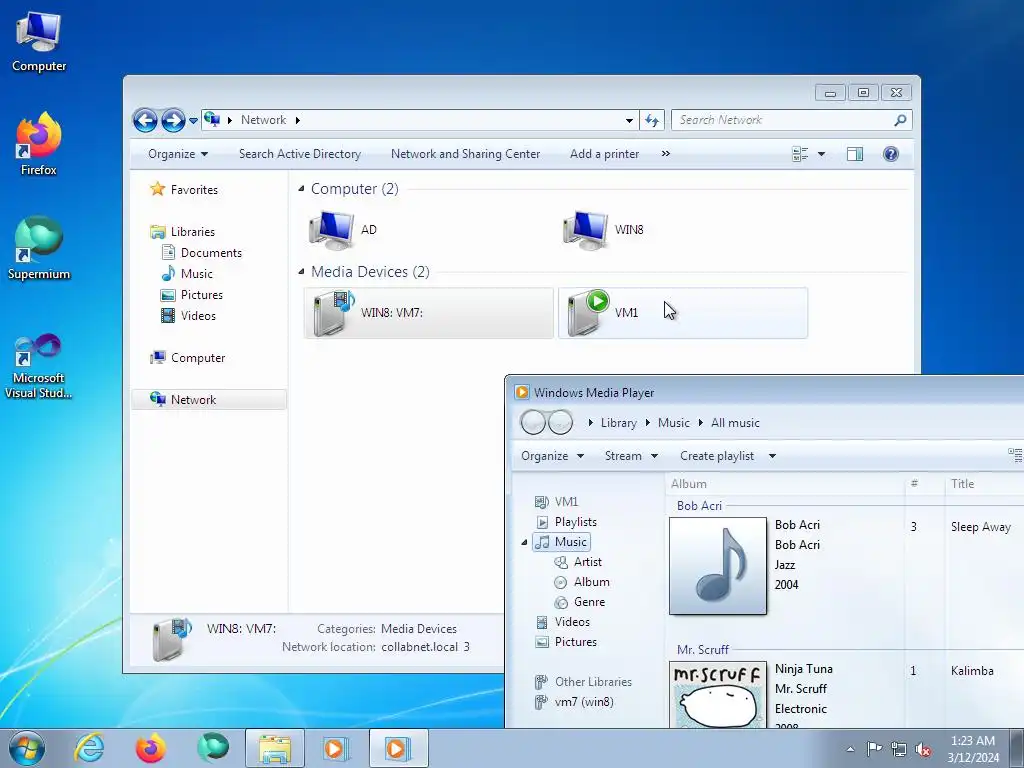Image resolution: width=1024 pixels, height=768 pixels.
Task: Open the AD computer icon in Network
Action: [332, 230]
